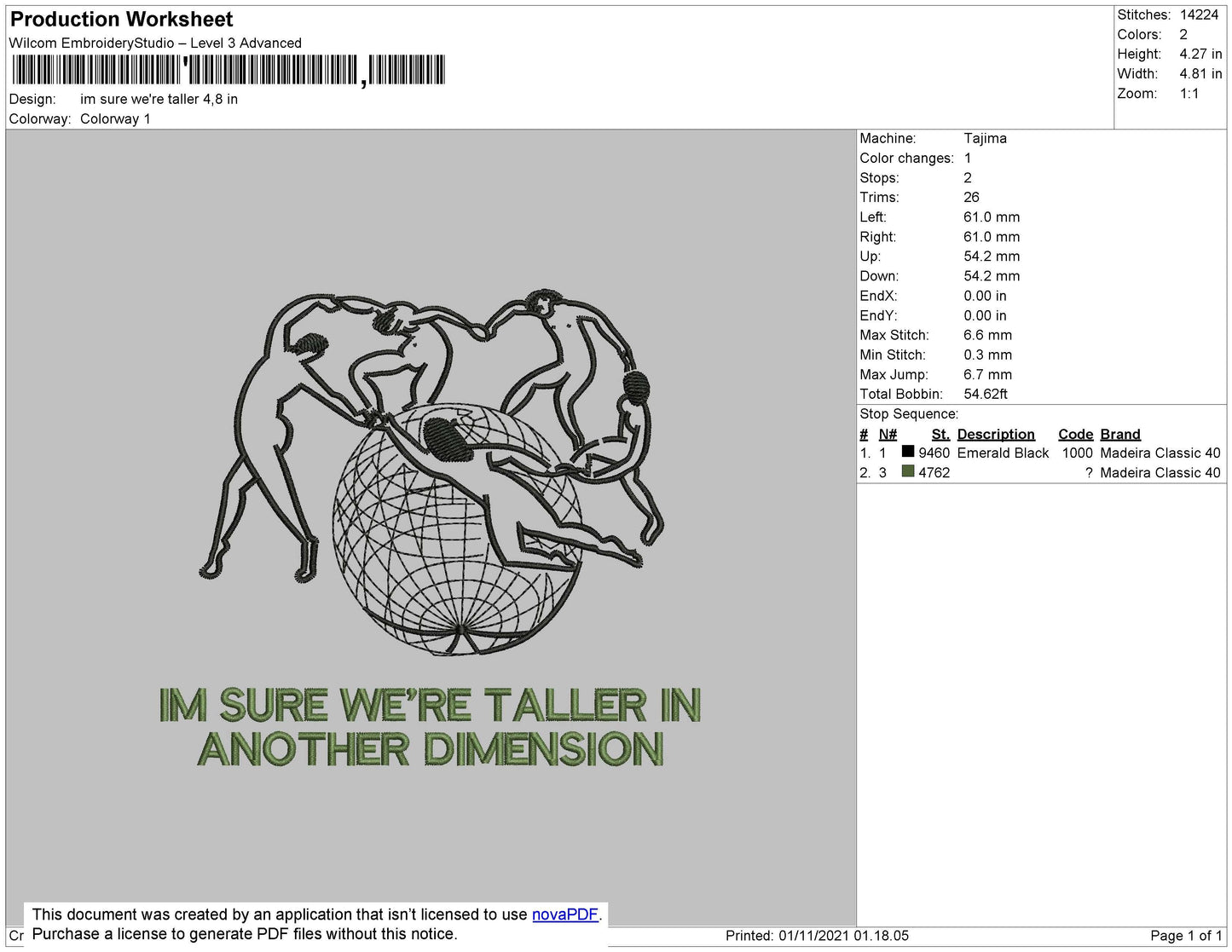
Task: Click the novaPDF link
Action: (x=565, y=914)
